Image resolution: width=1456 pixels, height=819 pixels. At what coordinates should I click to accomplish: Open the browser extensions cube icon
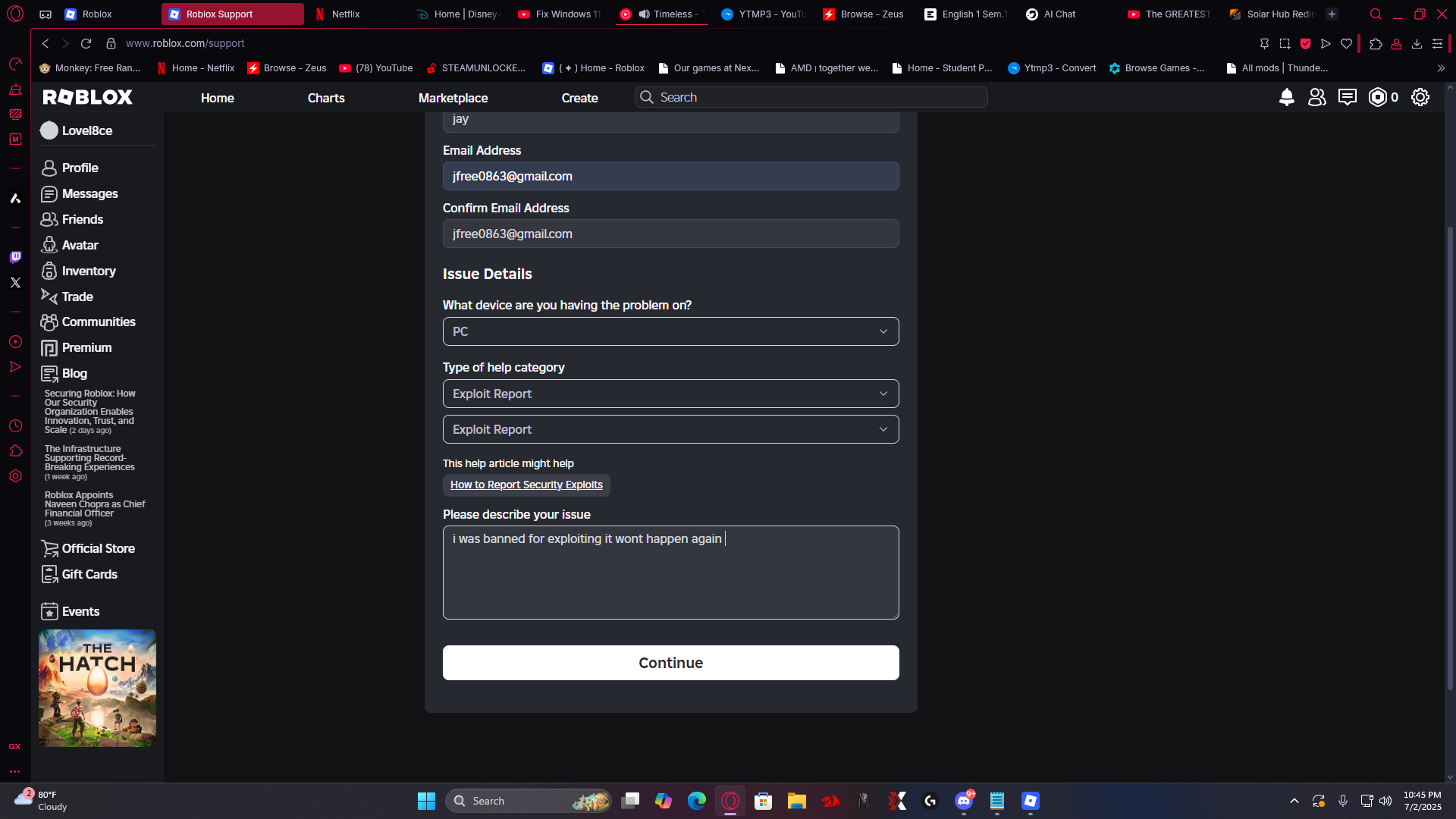tap(1376, 43)
